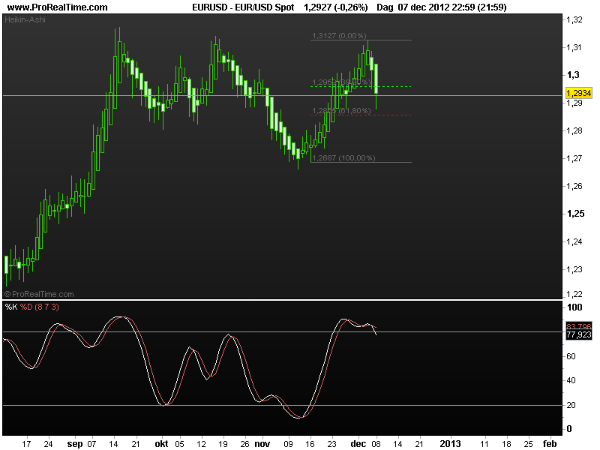The image size is (600, 450).
Task: Click the 77,923 stochastic value tag
Action: pyautogui.click(x=579, y=335)
